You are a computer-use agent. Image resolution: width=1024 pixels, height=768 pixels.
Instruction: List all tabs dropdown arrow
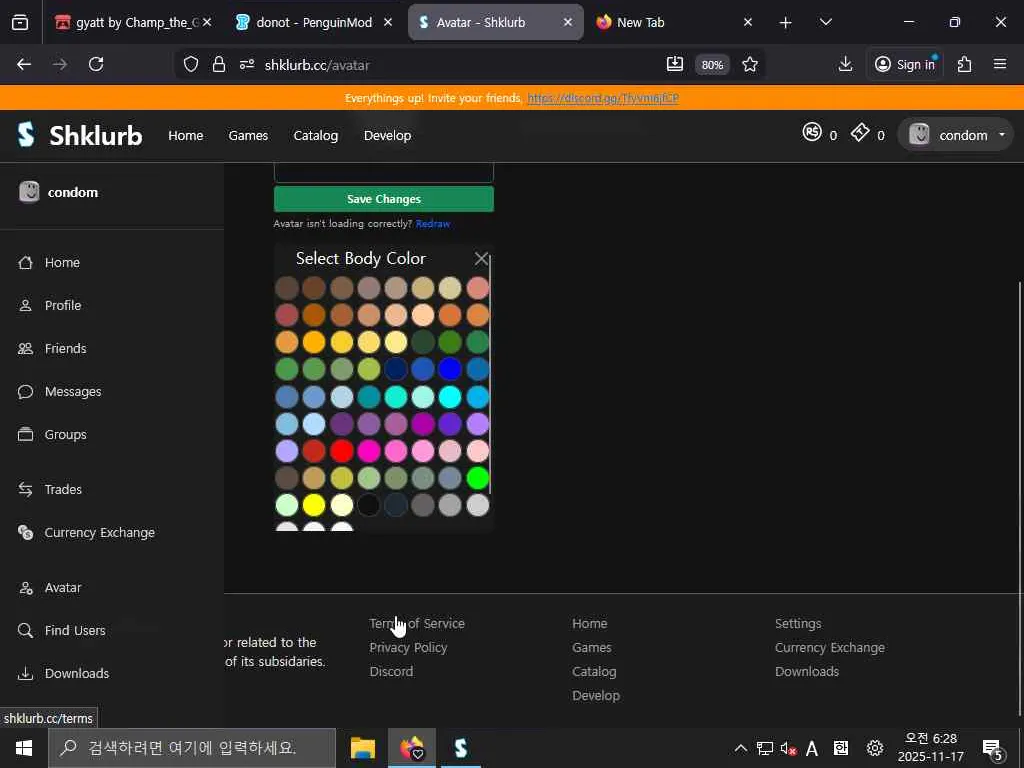(x=825, y=22)
